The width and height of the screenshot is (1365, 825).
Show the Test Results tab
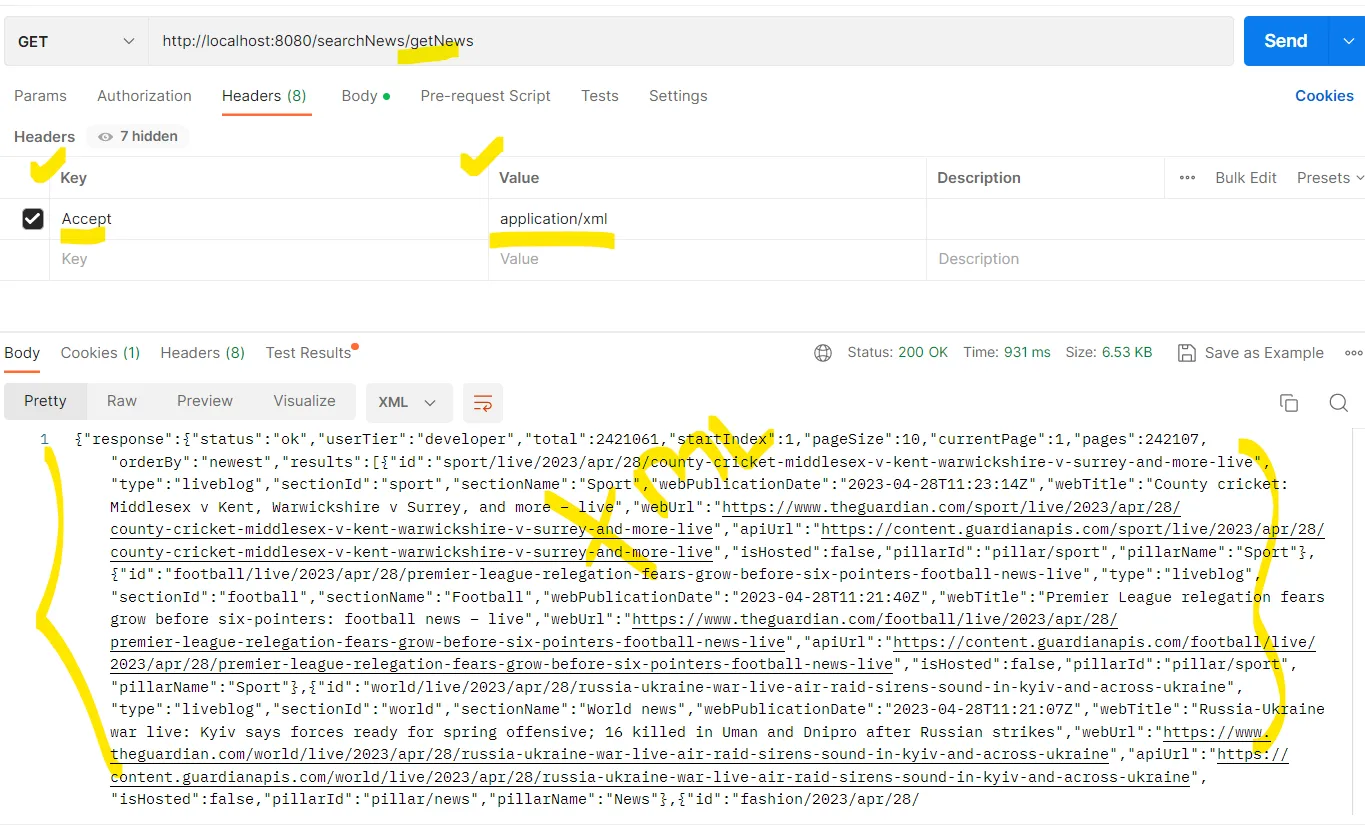pyautogui.click(x=309, y=353)
